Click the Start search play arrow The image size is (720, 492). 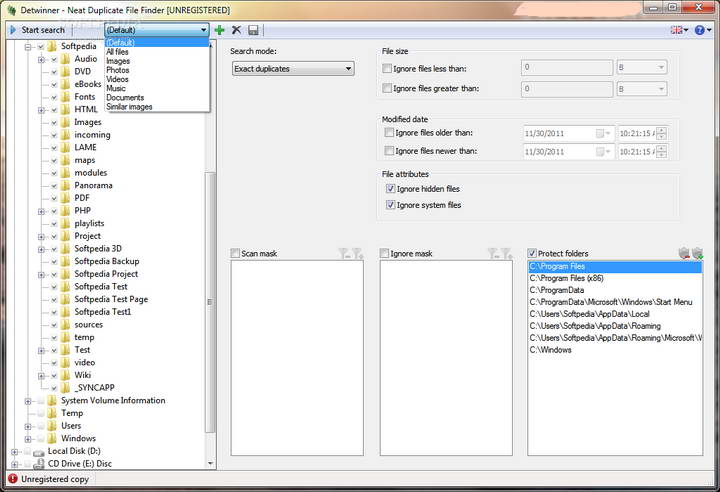[13, 30]
